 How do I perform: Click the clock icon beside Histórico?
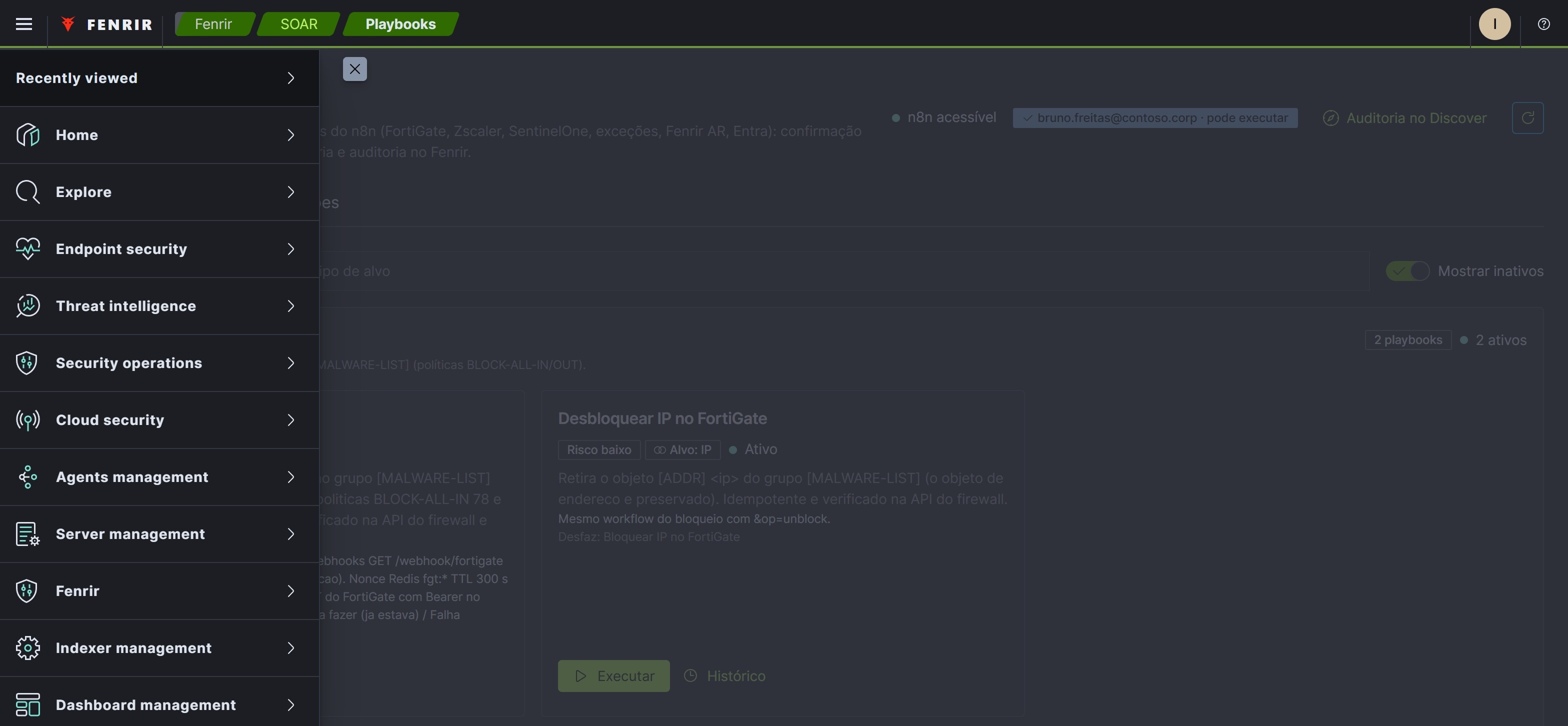click(690, 675)
